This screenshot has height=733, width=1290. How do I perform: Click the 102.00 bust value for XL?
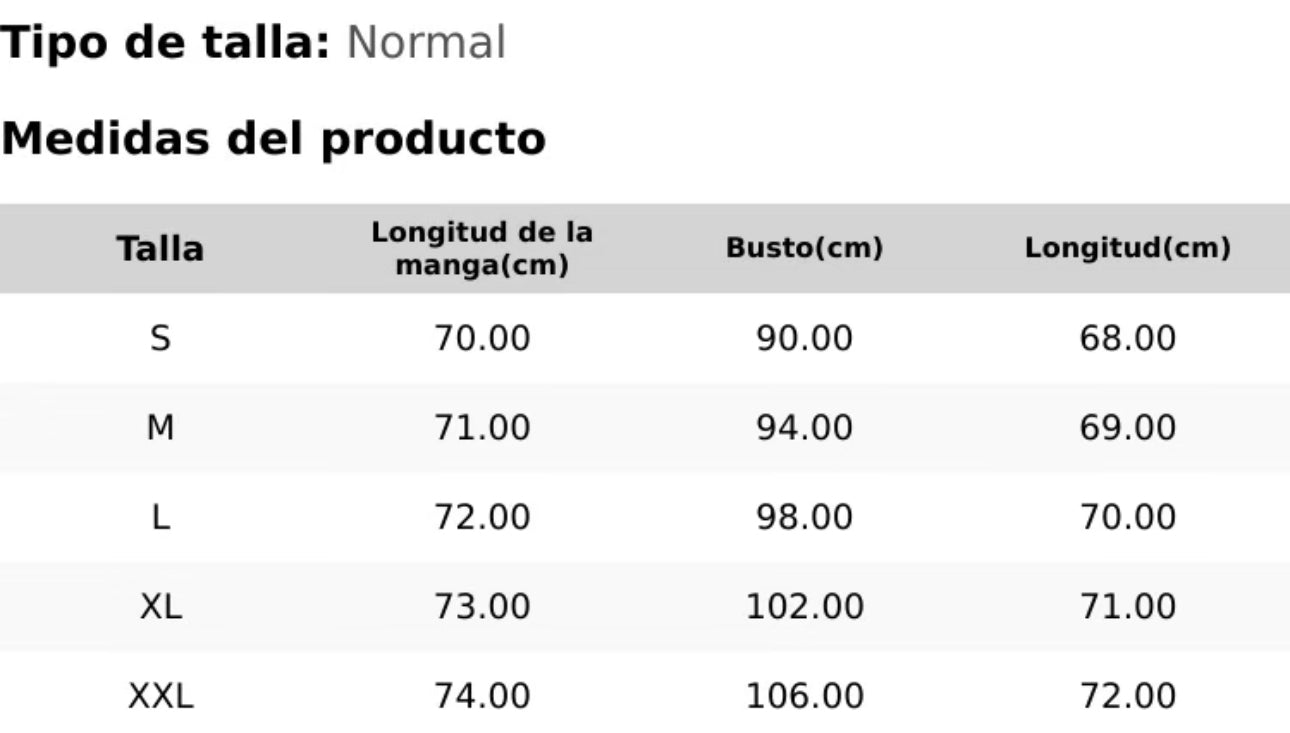[805, 606]
